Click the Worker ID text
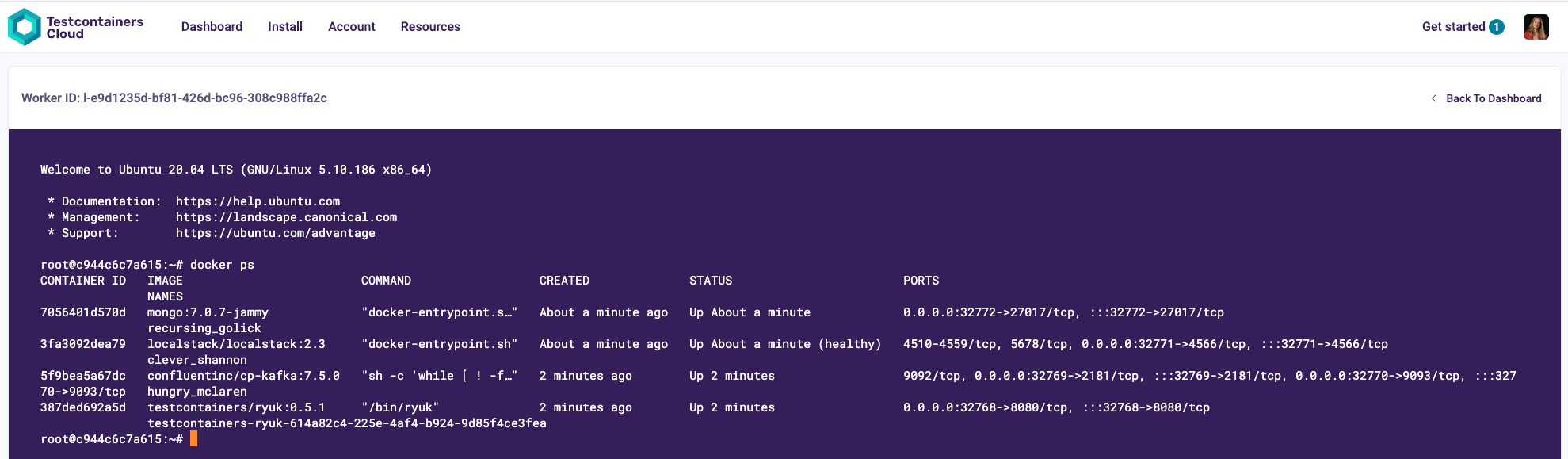Image resolution: width=1568 pixels, height=459 pixels. pyautogui.click(x=174, y=98)
